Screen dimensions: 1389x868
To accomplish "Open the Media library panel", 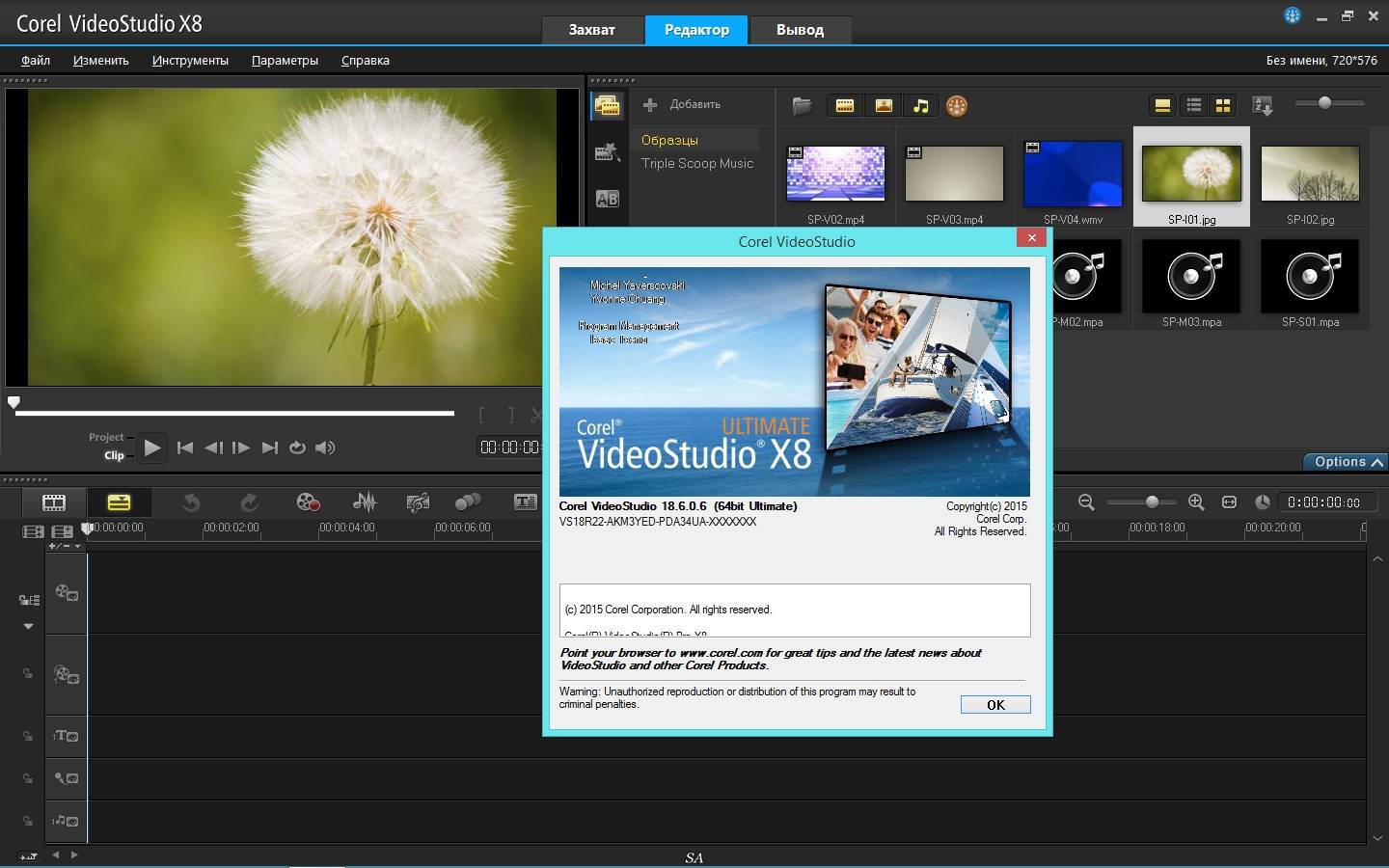I will 608,106.
